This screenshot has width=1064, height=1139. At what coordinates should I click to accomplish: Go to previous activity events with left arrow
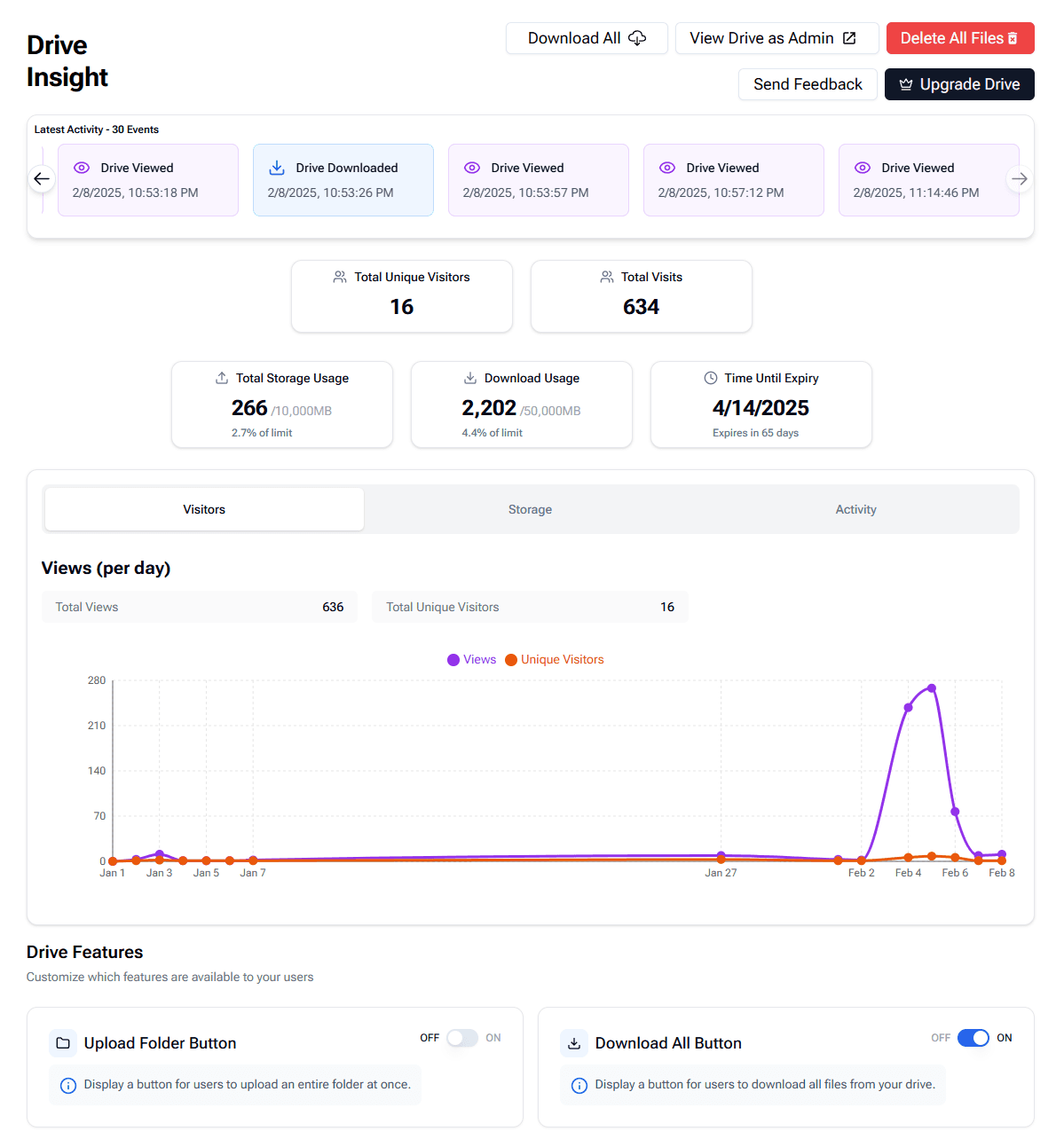pos(42,179)
